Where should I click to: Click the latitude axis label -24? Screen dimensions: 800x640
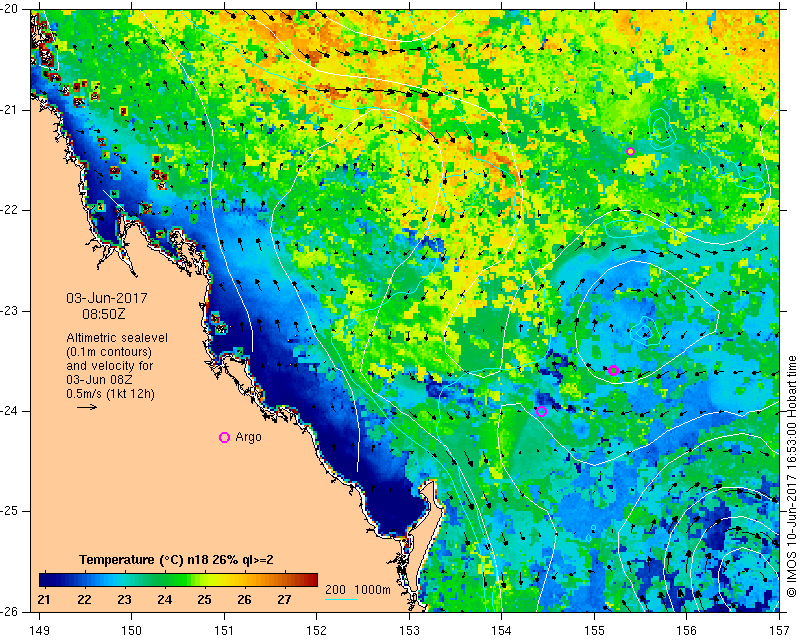click(9, 411)
